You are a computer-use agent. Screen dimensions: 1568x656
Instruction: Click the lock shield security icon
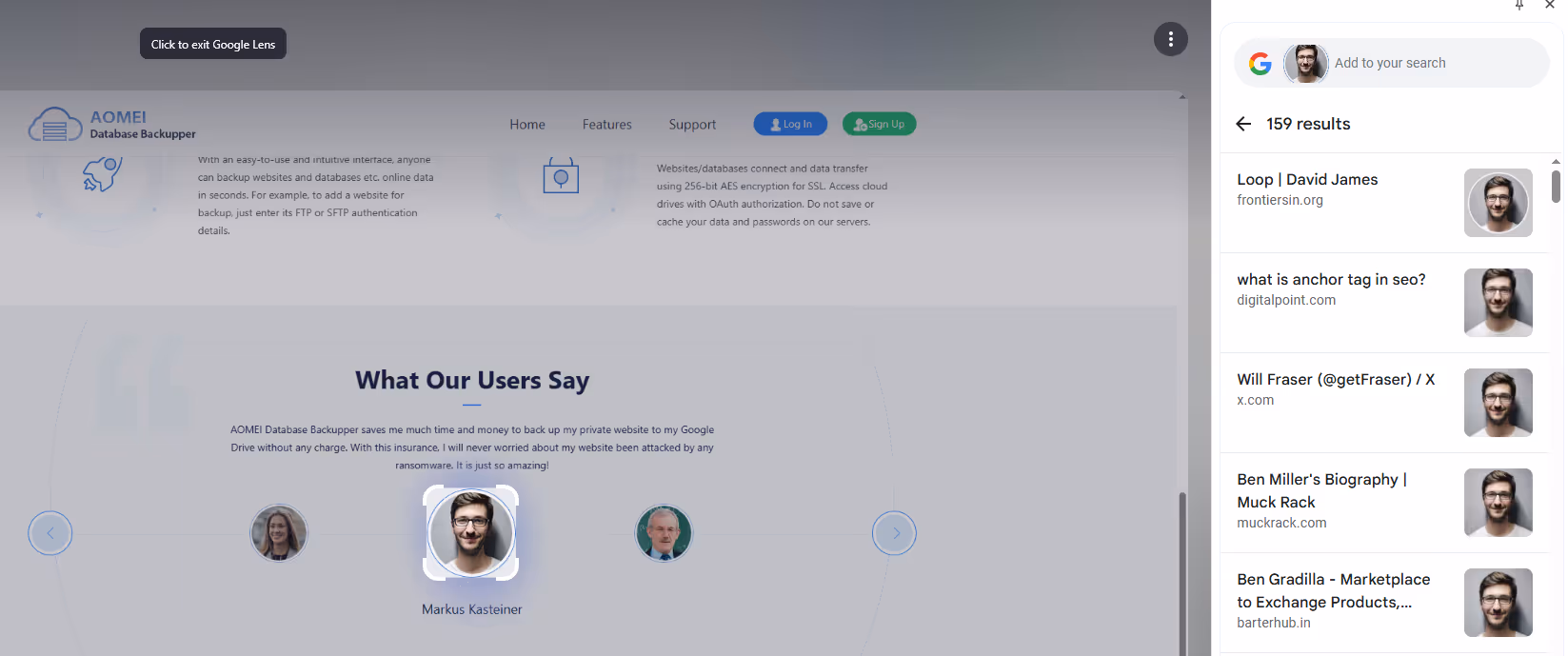(x=561, y=176)
